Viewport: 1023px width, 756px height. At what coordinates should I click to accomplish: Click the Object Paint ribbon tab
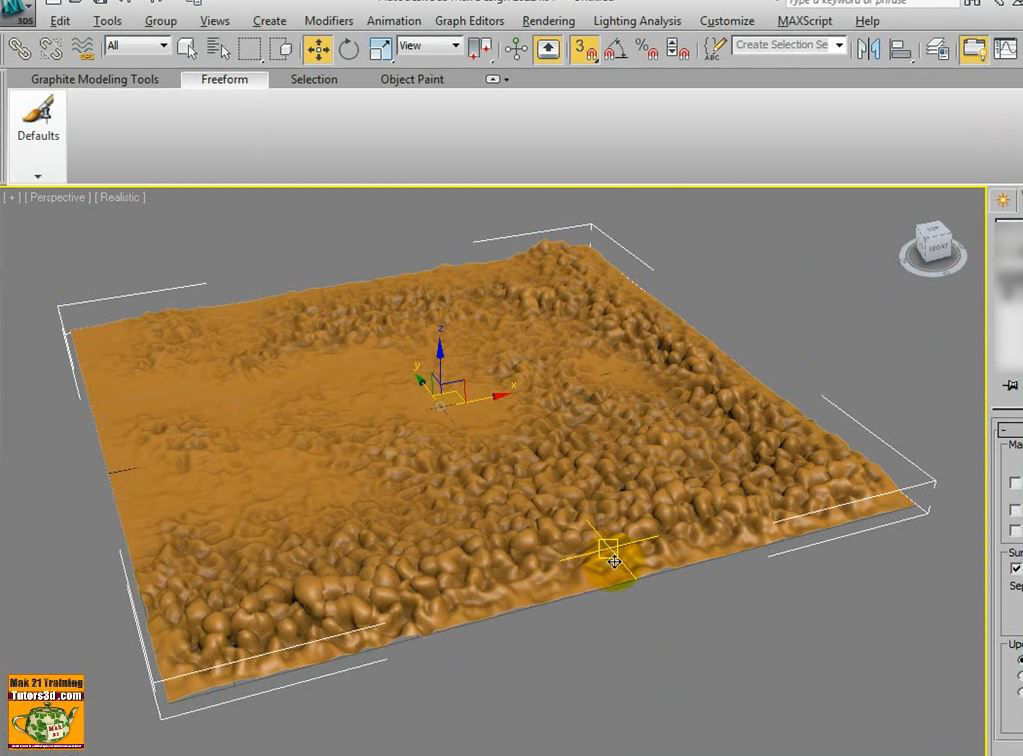[x=411, y=79]
